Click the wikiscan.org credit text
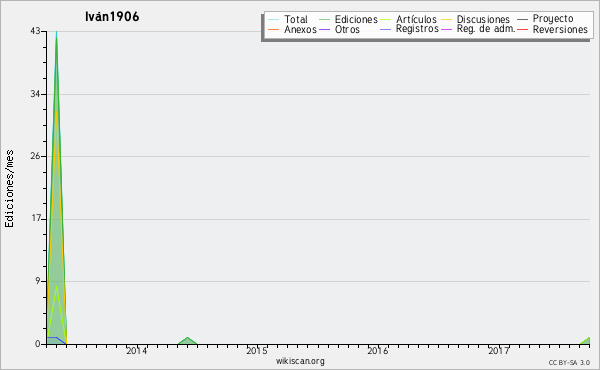600x370 pixels. coord(300,361)
